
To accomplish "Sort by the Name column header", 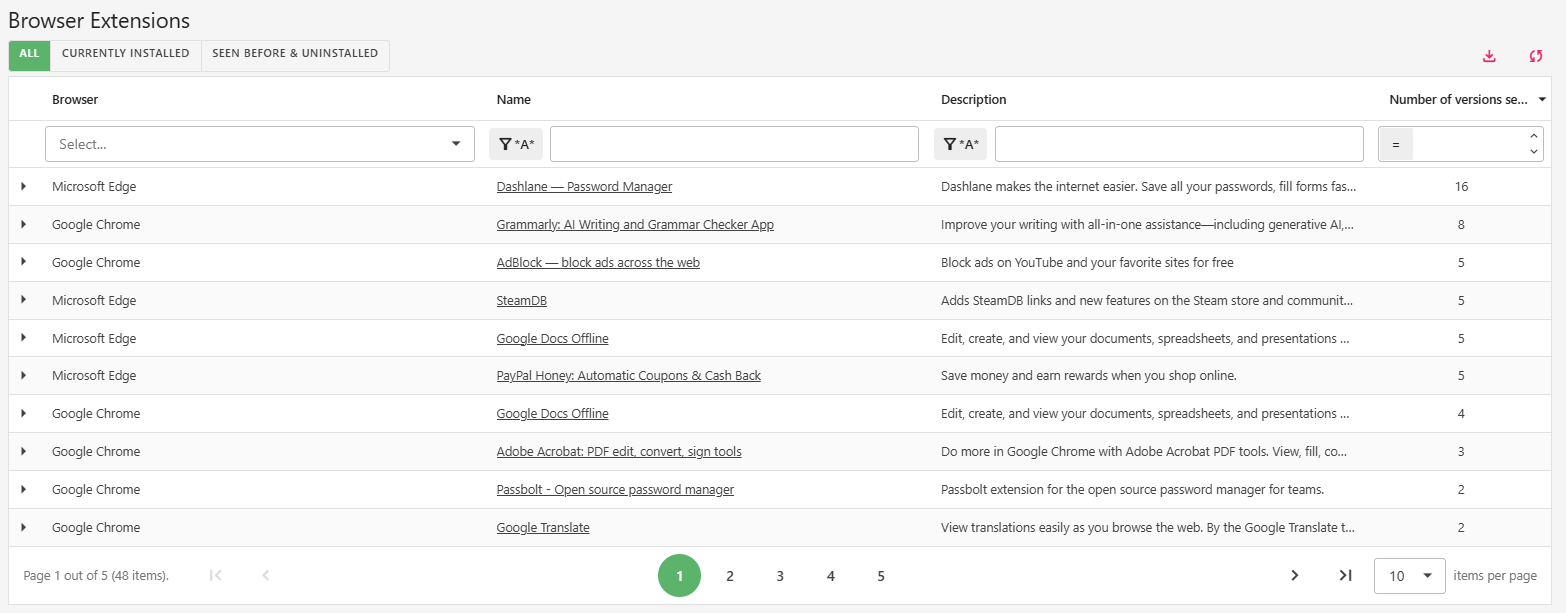I will [514, 100].
